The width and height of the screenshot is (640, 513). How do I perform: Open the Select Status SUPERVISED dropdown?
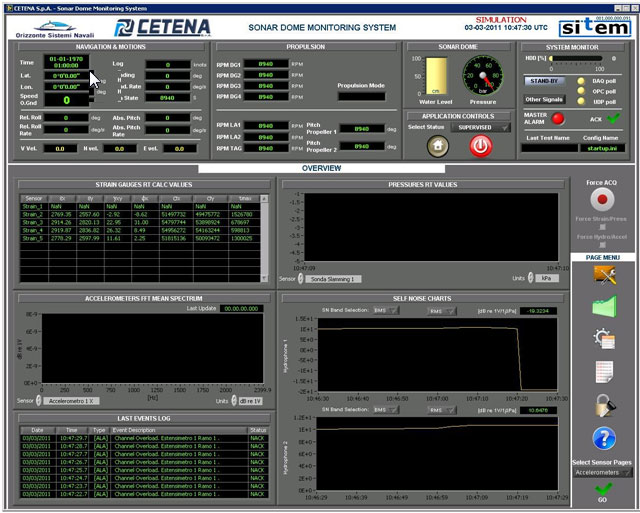coord(480,127)
